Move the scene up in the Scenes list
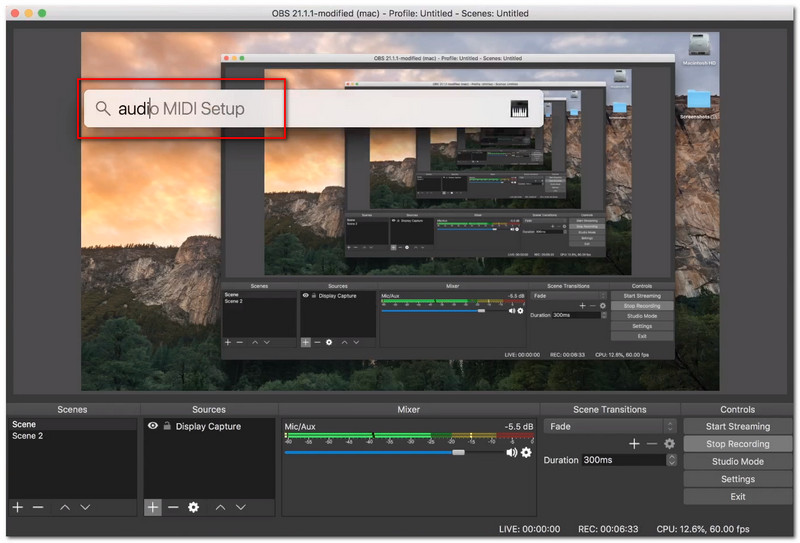This screenshot has height=543, width=800. pos(65,507)
